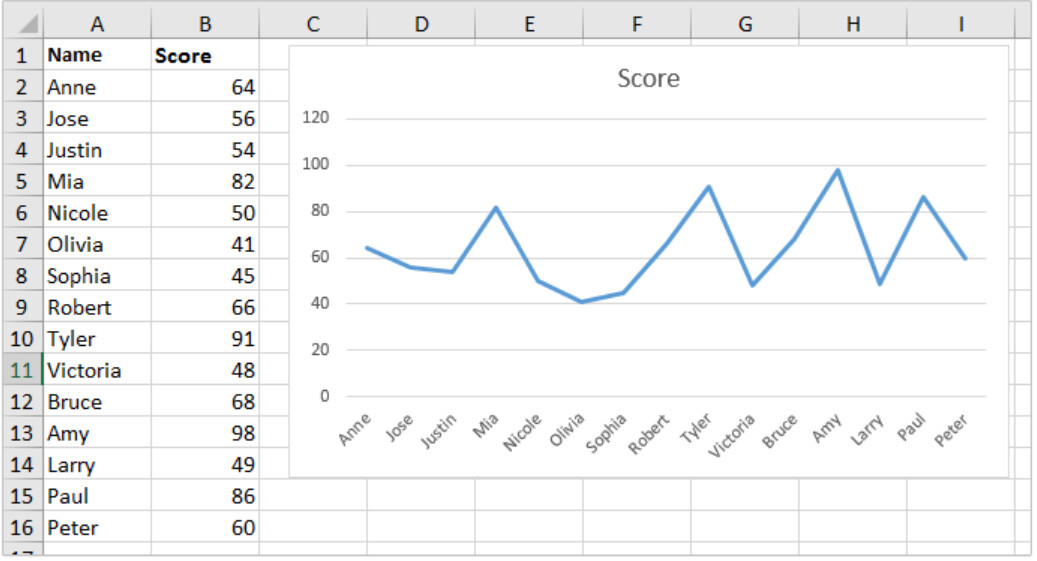Viewport: 1037px width, 561px height.
Task: Click the Tyler peak point on line
Action: (709, 187)
